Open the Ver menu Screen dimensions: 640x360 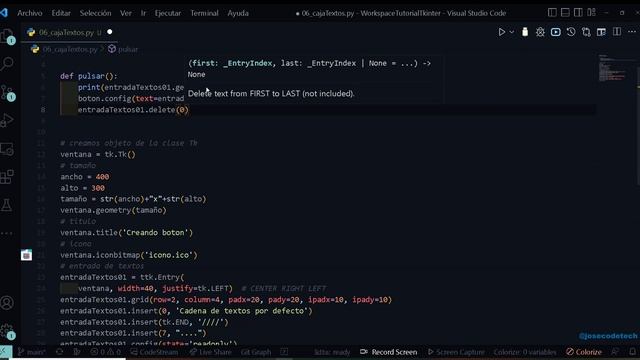(x=126, y=13)
